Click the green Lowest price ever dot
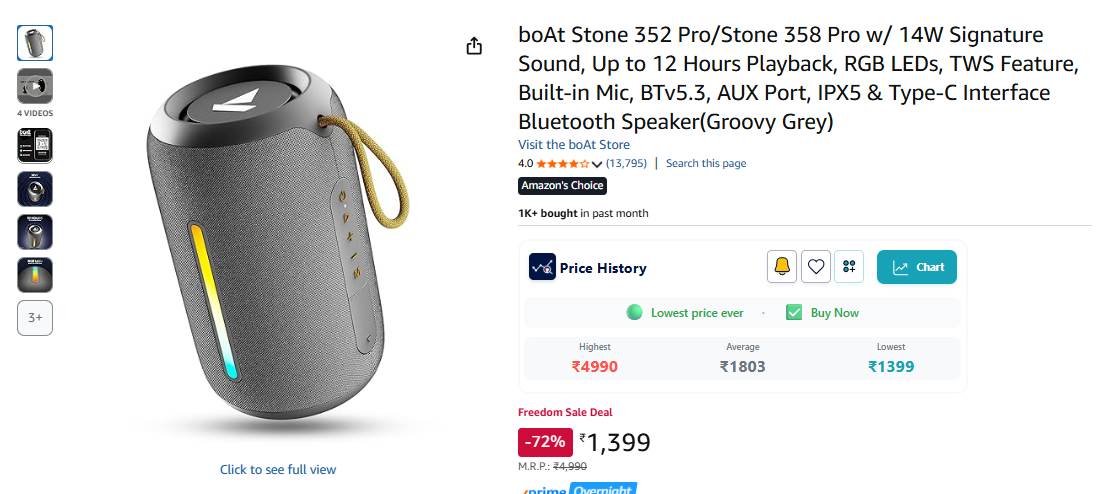 pyautogui.click(x=634, y=313)
